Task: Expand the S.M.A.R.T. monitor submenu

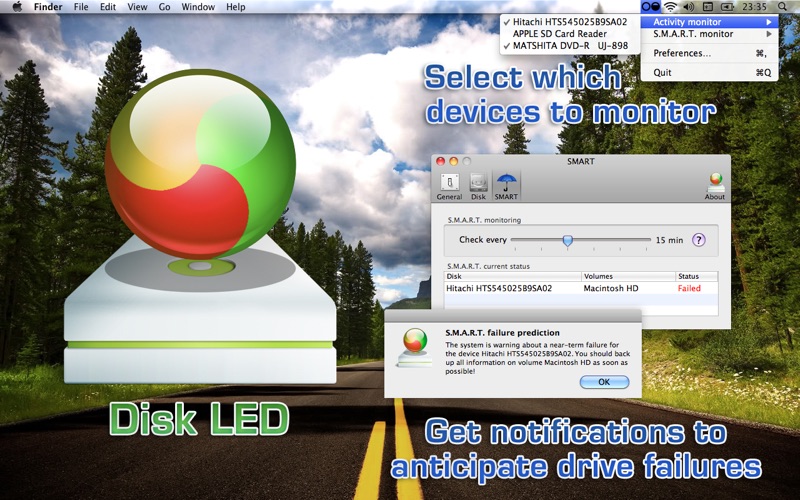Action: pos(710,34)
